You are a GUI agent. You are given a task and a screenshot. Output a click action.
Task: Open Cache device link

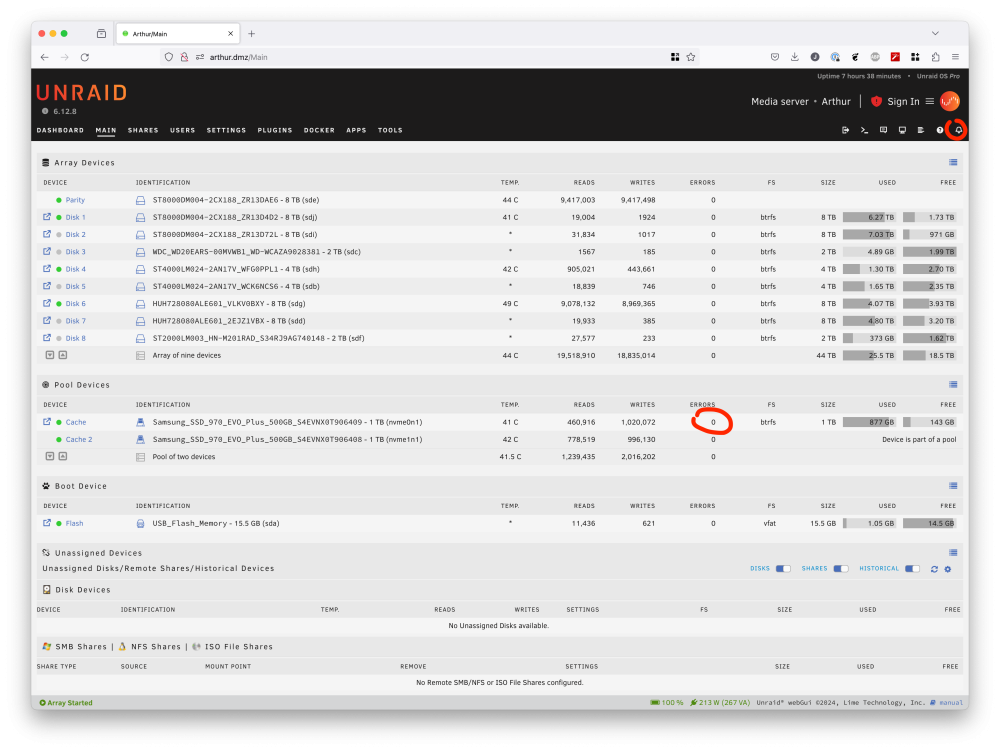[x=75, y=422]
